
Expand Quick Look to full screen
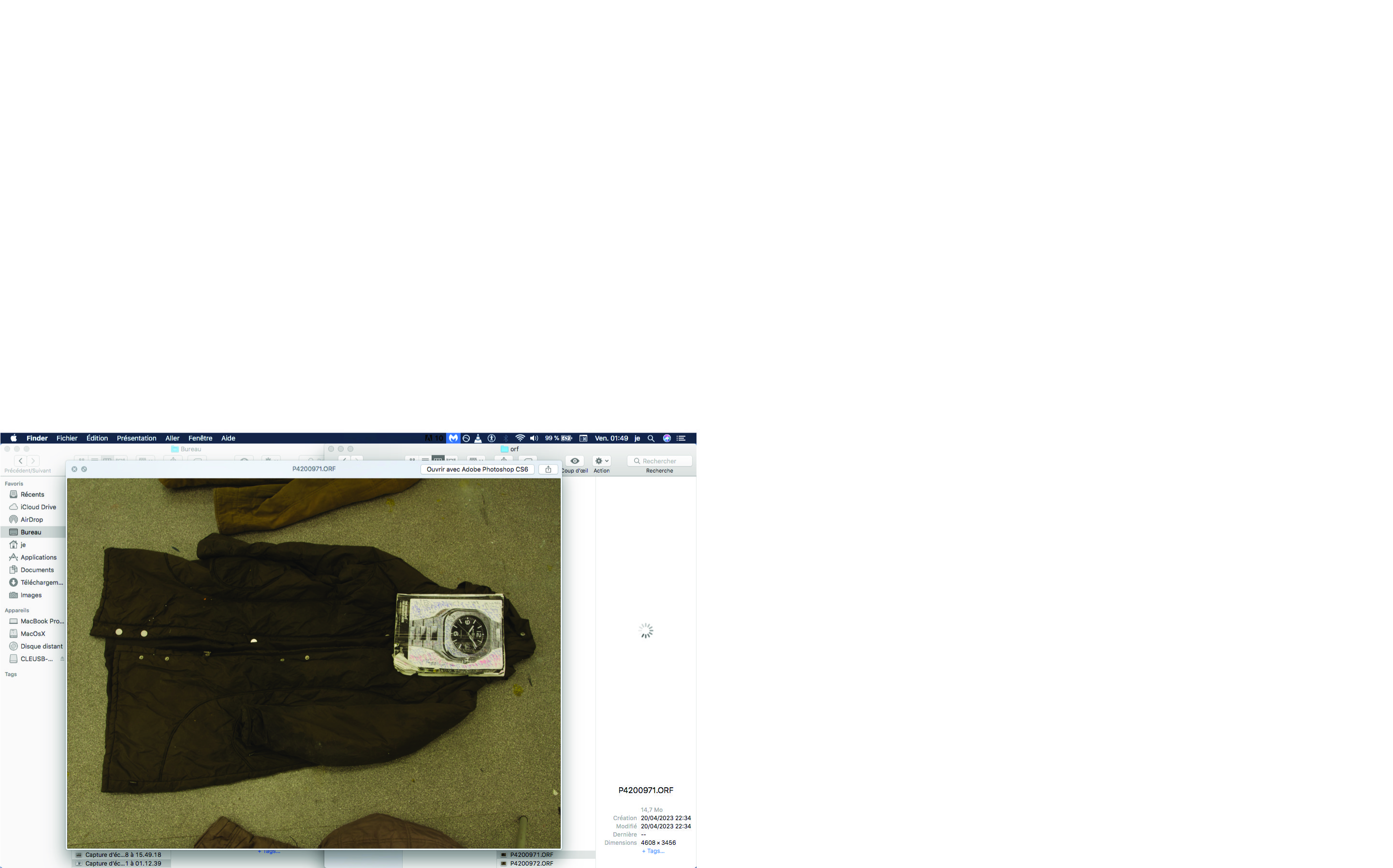[x=85, y=469]
